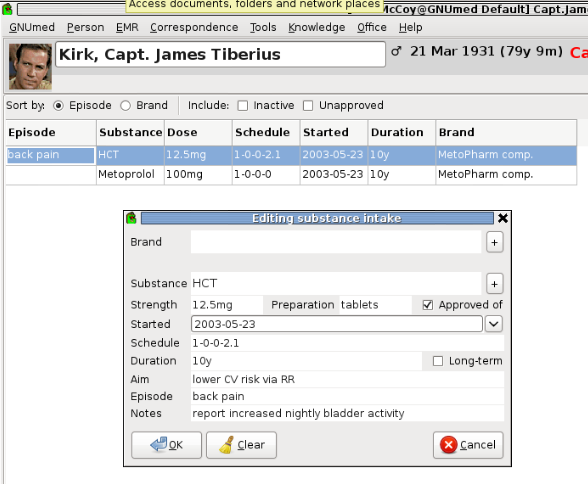Tick the Long-term checkbox

438,361
